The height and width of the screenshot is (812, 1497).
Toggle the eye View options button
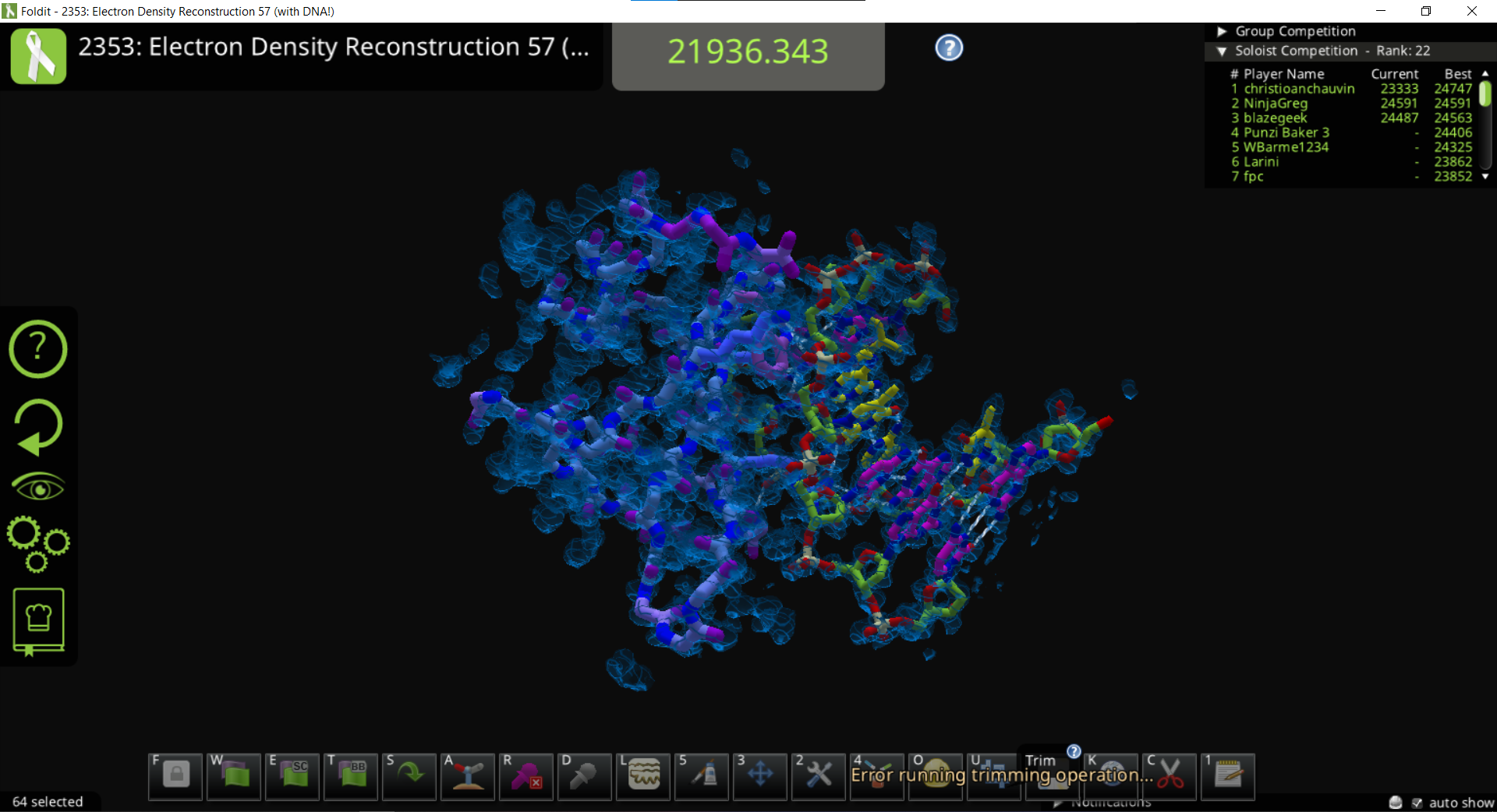(38, 489)
